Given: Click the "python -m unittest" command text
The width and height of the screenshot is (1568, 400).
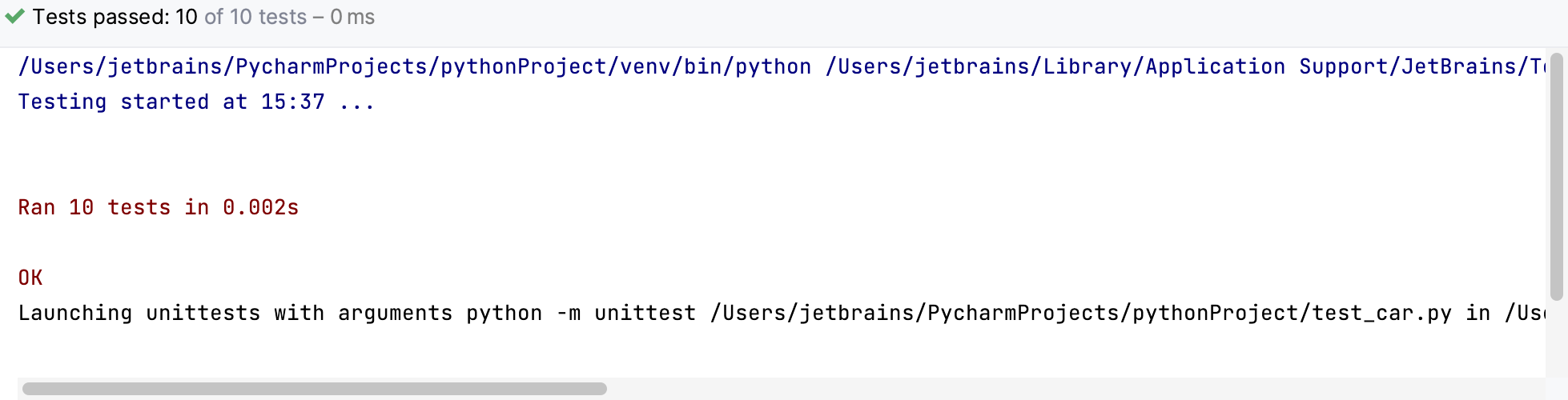Looking at the screenshot, I should click(581, 313).
